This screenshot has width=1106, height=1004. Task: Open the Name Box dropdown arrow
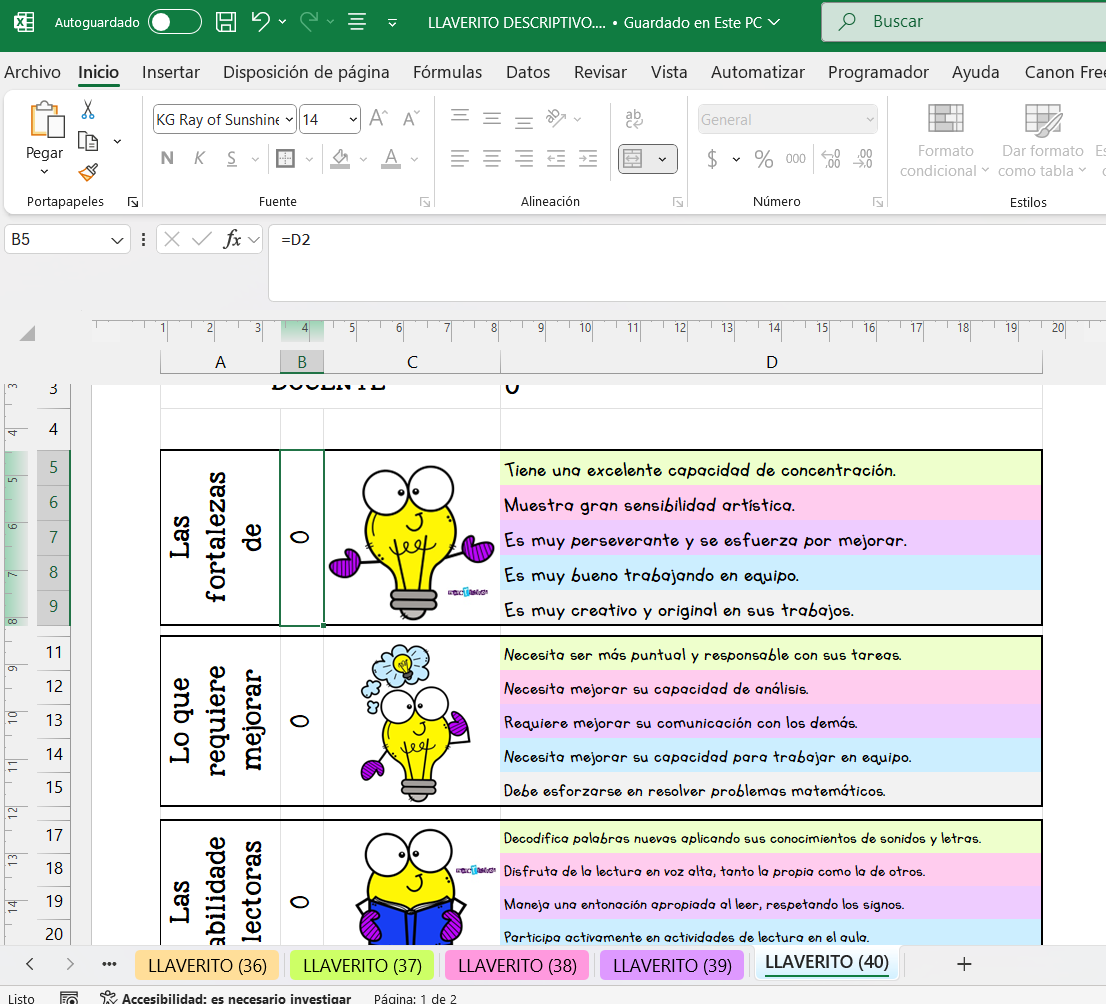click(118, 240)
